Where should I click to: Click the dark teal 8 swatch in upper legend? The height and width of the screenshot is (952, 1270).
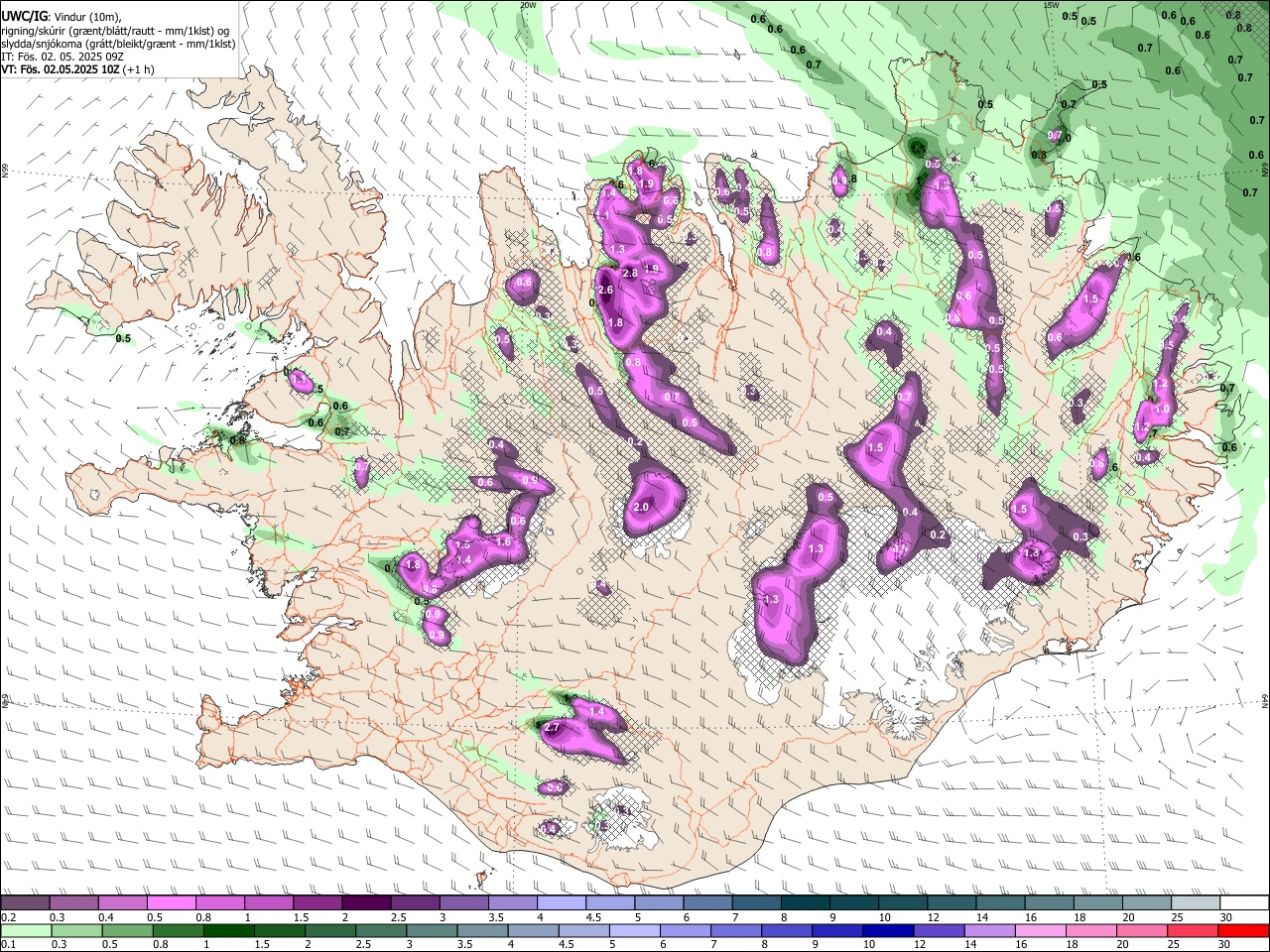[805, 902]
